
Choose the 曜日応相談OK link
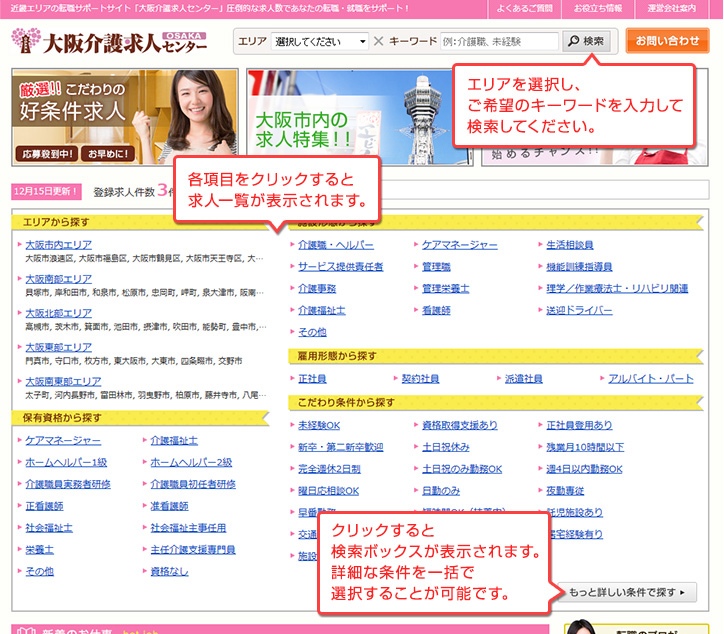pyautogui.click(x=328, y=490)
